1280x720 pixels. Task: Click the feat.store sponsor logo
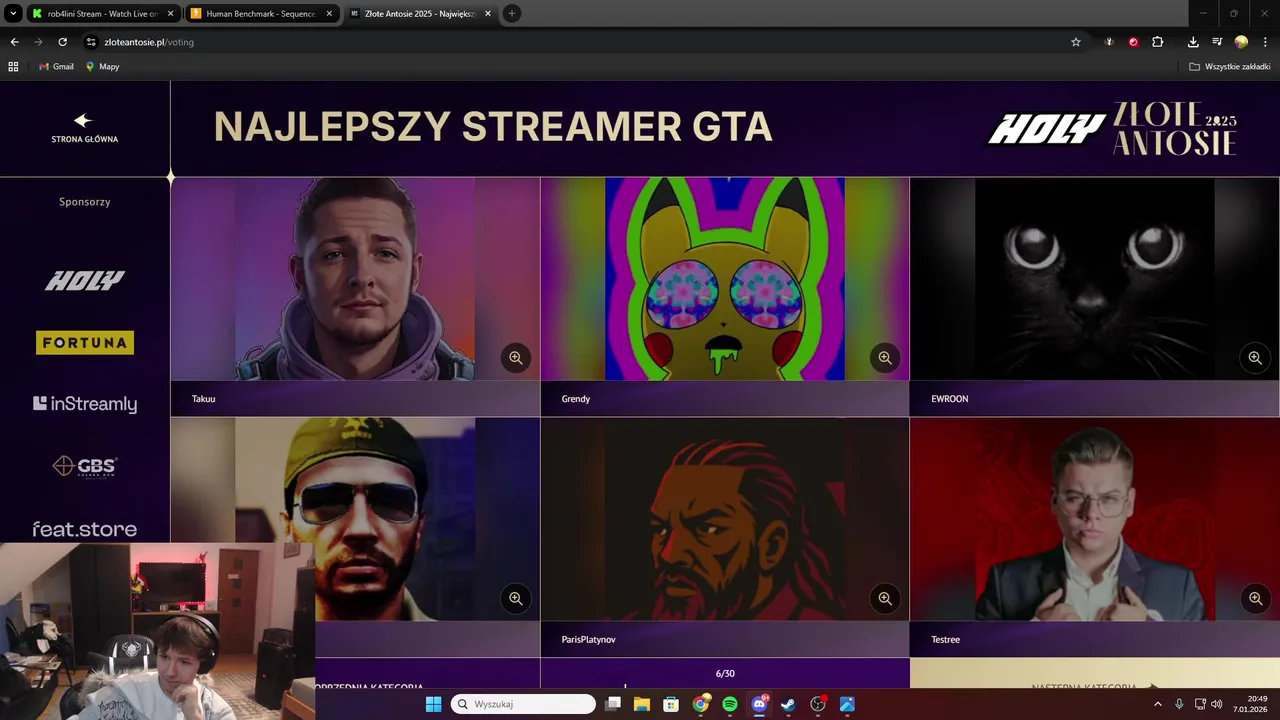coord(85,529)
